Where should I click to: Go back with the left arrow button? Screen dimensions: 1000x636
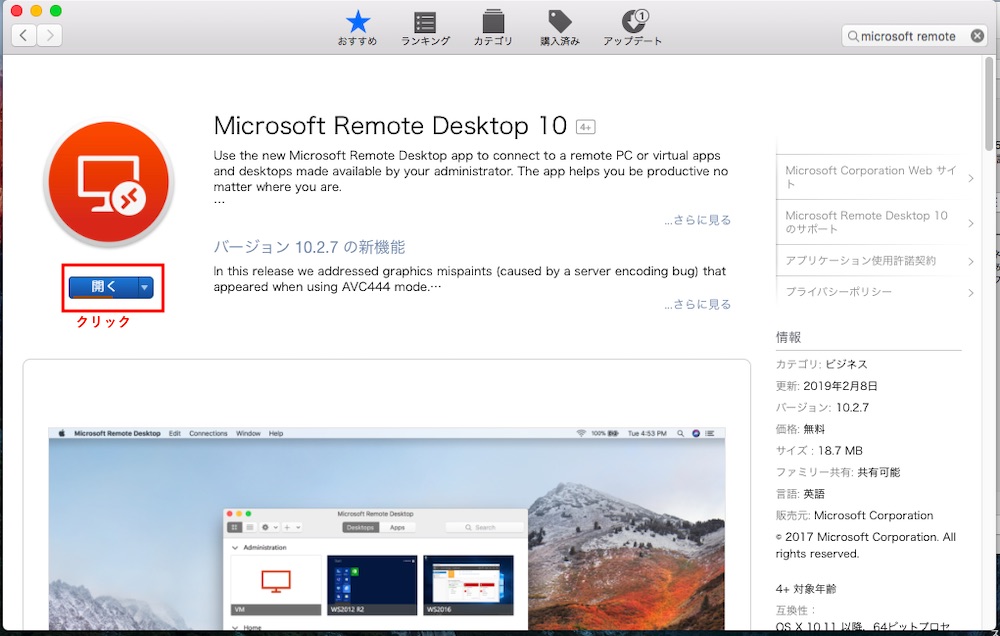click(24, 35)
